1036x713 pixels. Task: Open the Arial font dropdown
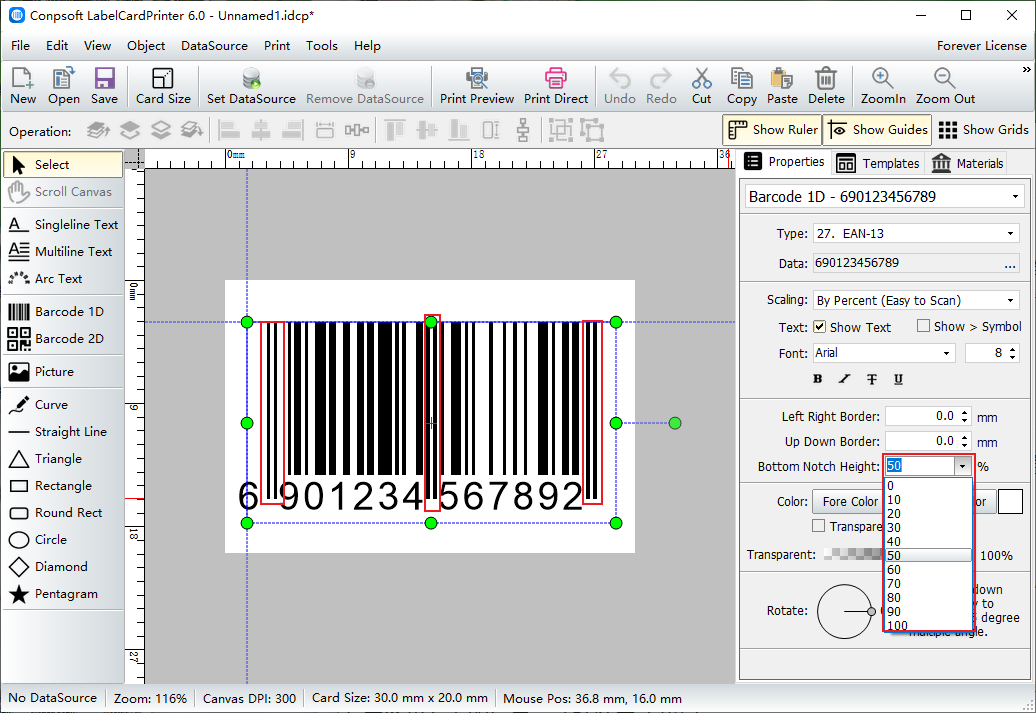[946, 354]
